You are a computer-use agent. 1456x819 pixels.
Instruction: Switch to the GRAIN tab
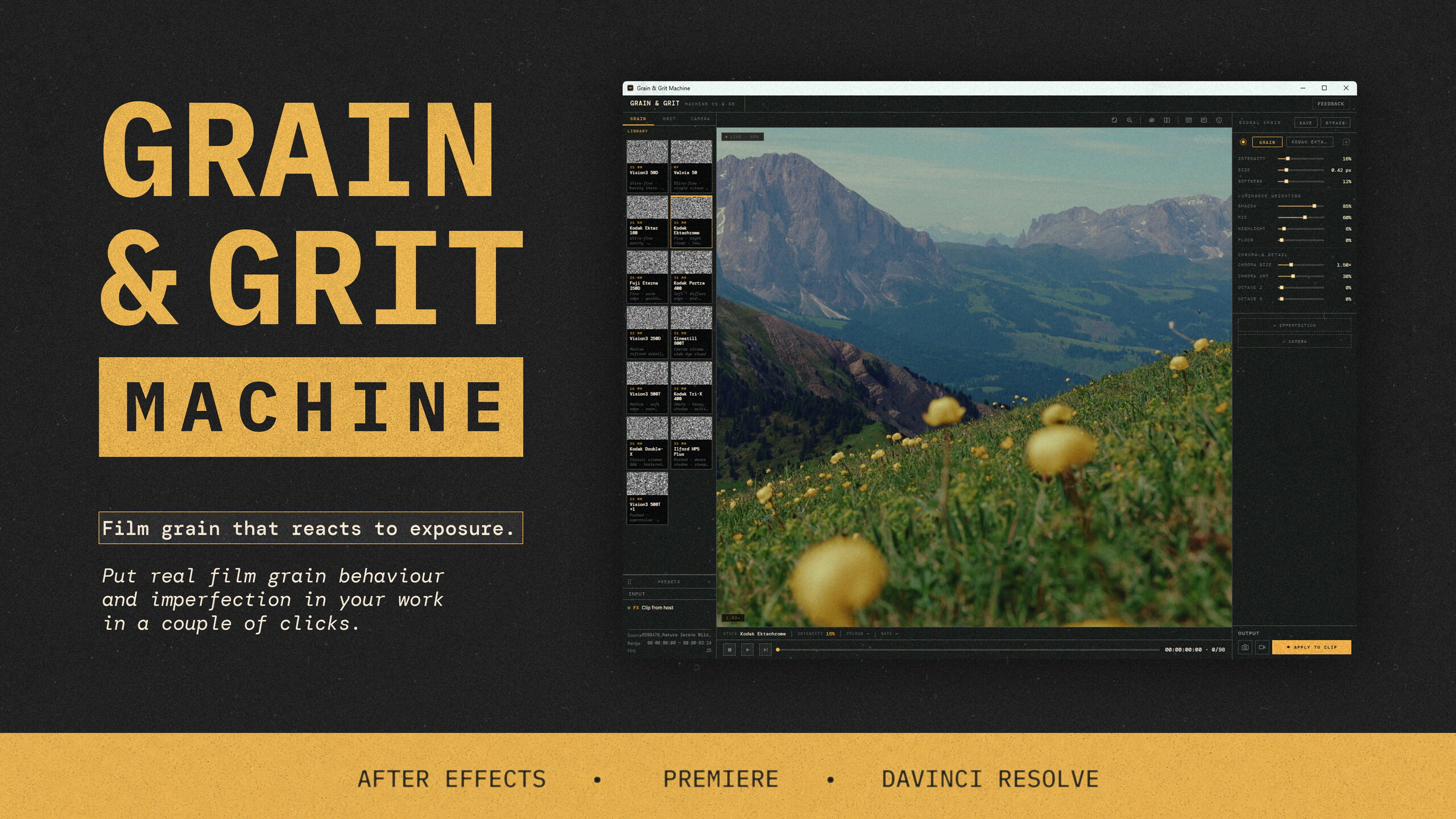click(x=638, y=119)
